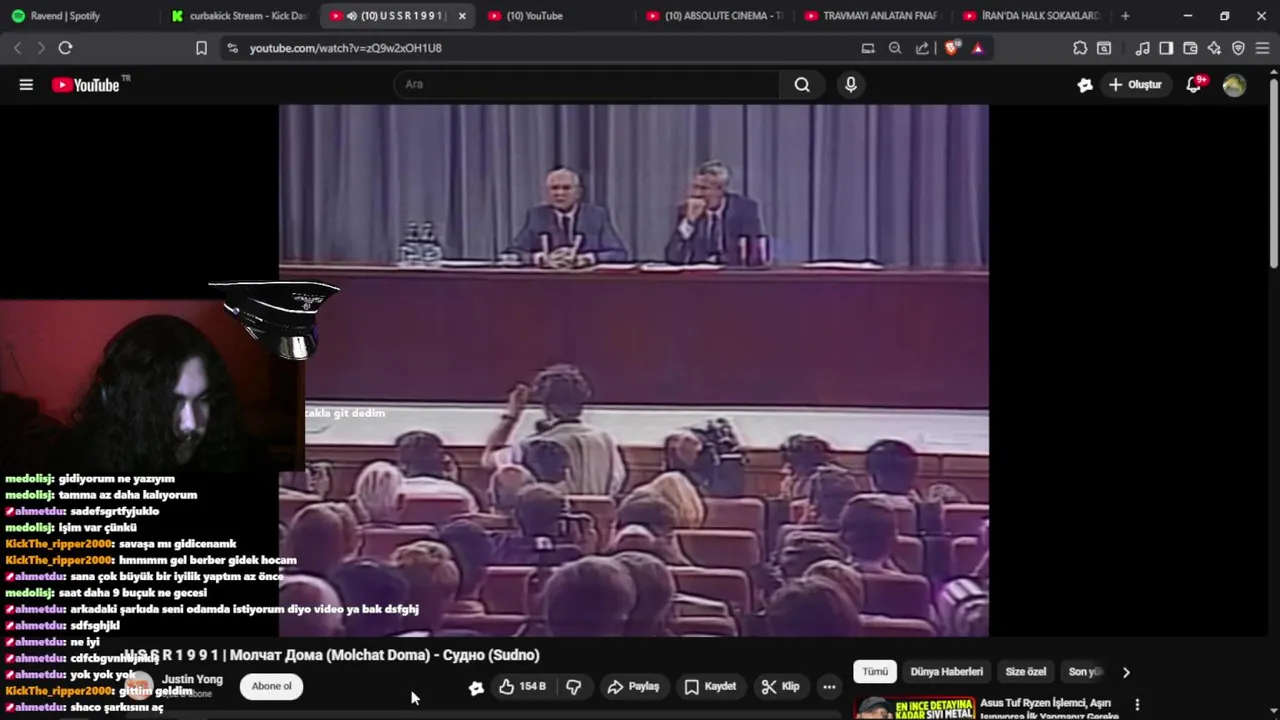1280x720 pixels.
Task: Open the Brave VPN shield icon
Action: pos(1238,48)
